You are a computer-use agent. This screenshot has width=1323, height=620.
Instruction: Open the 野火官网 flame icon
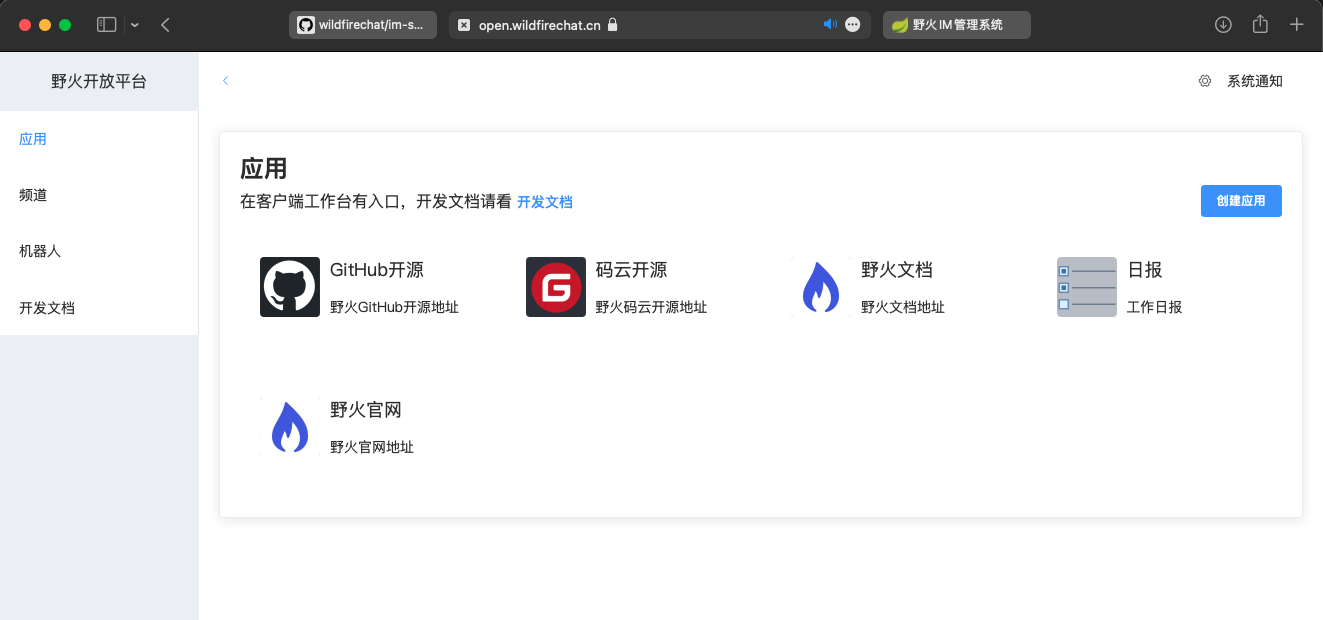click(290, 427)
